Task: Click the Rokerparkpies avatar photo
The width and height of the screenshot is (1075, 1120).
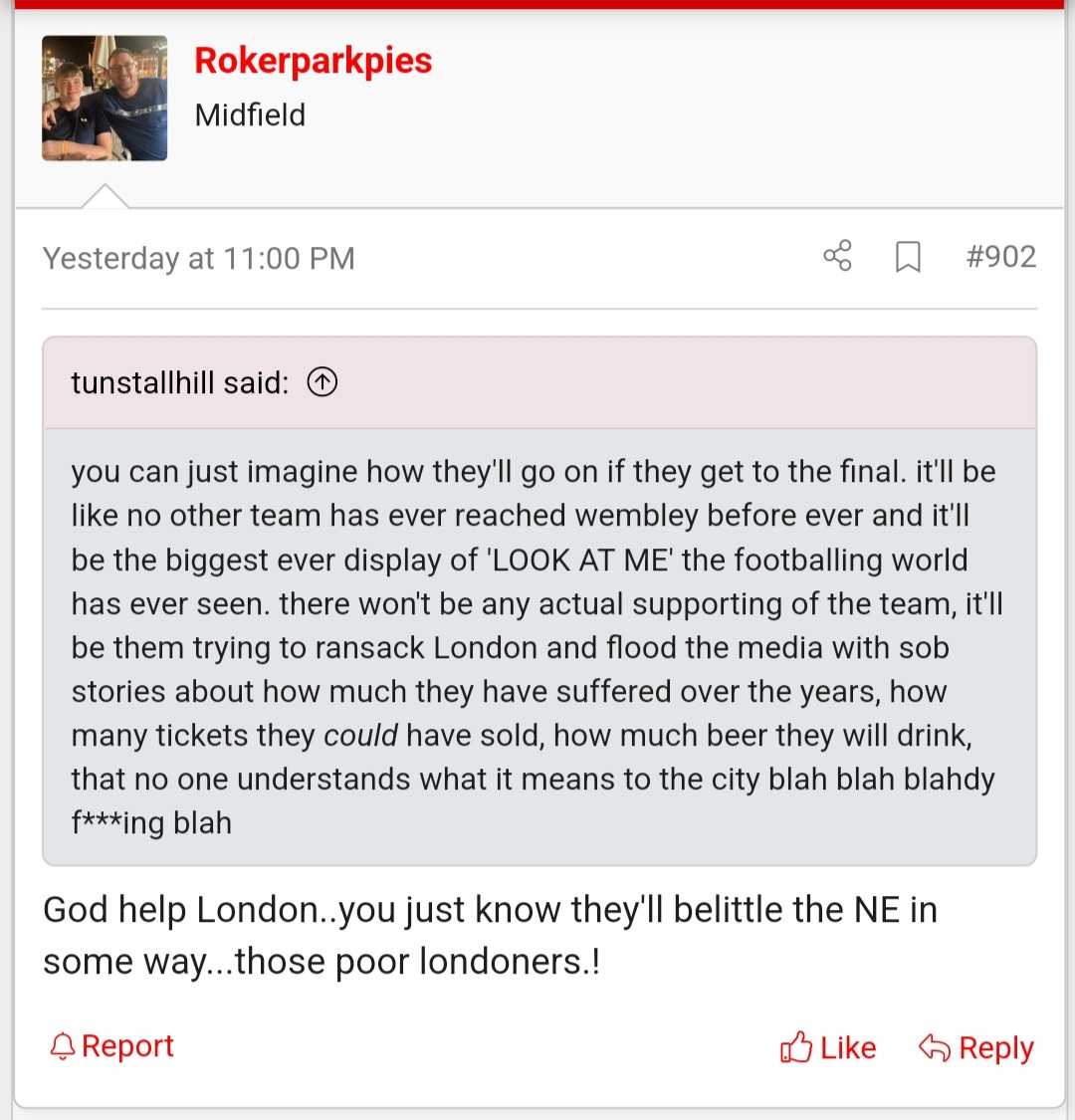Action: pyautogui.click(x=105, y=98)
